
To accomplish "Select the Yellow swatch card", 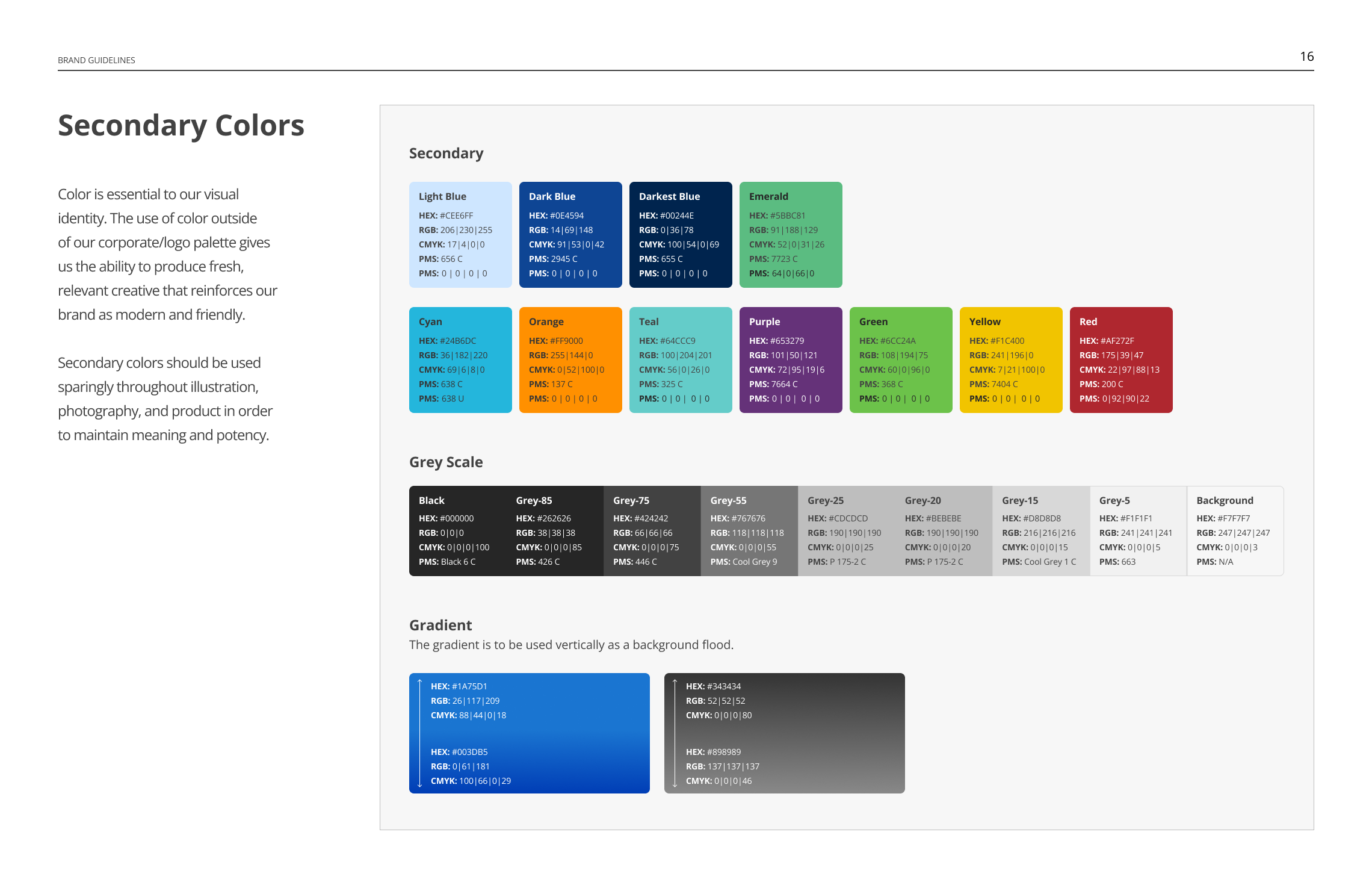I will tap(1011, 360).
